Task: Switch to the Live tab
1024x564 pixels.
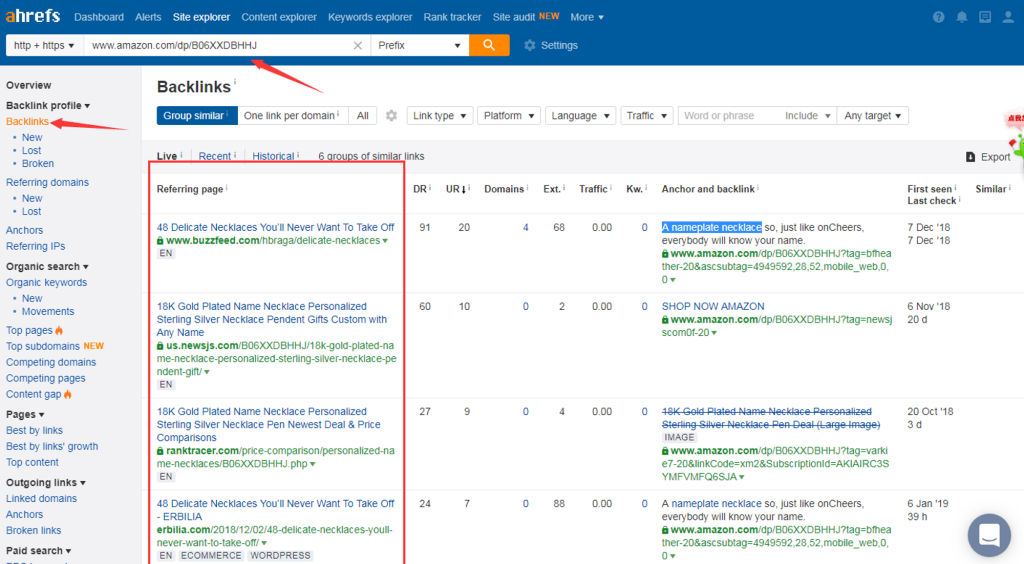Action: click(x=167, y=156)
